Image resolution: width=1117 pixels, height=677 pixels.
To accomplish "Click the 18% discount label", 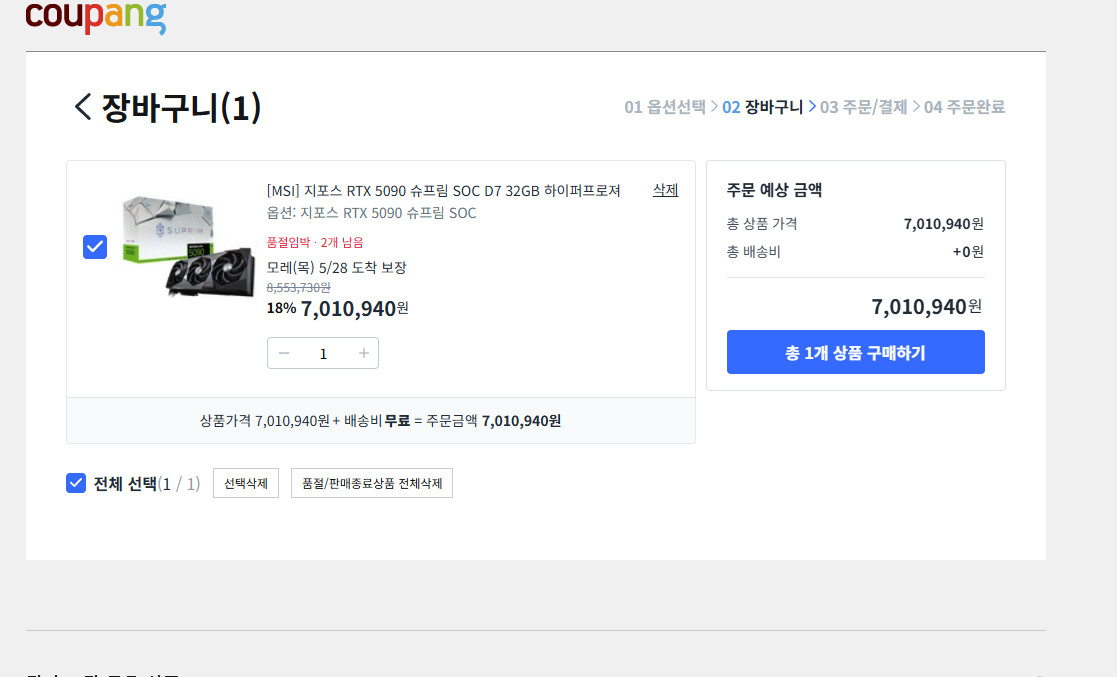I will click(281, 309).
